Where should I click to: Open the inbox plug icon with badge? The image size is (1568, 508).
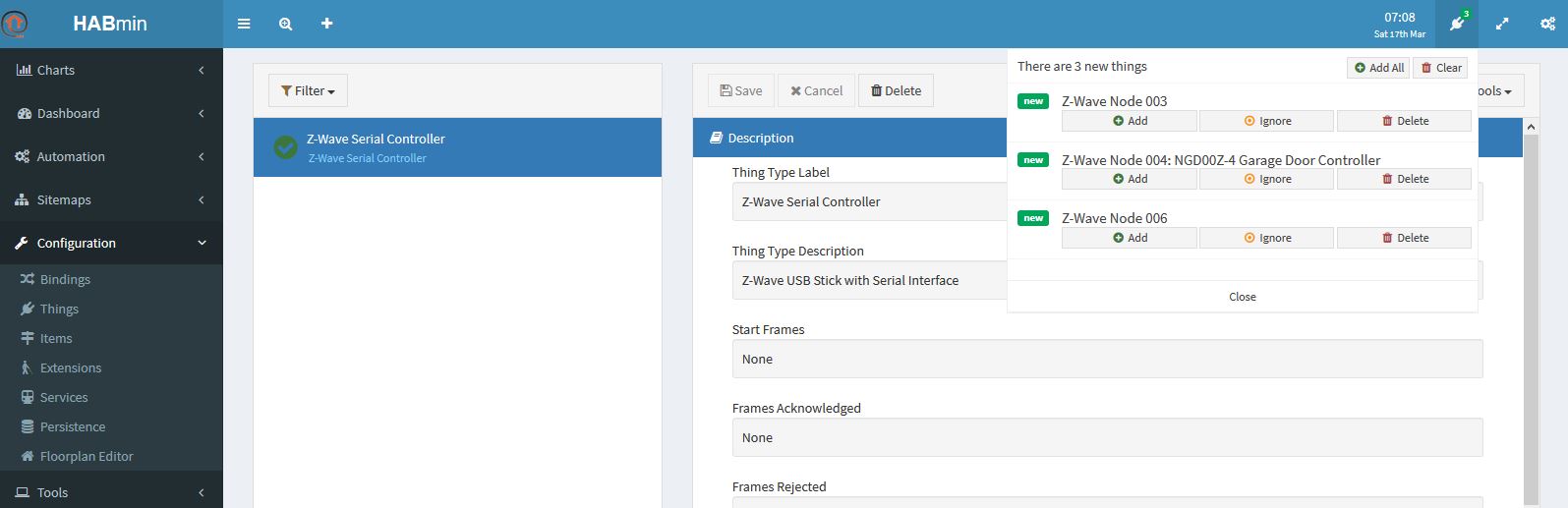(x=1457, y=24)
